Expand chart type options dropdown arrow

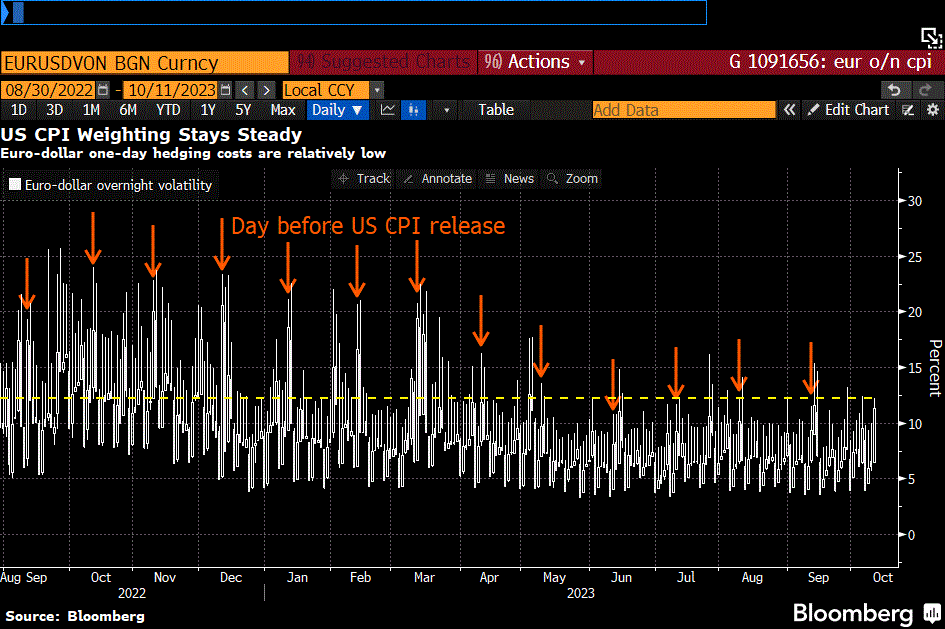pyautogui.click(x=447, y=110)
